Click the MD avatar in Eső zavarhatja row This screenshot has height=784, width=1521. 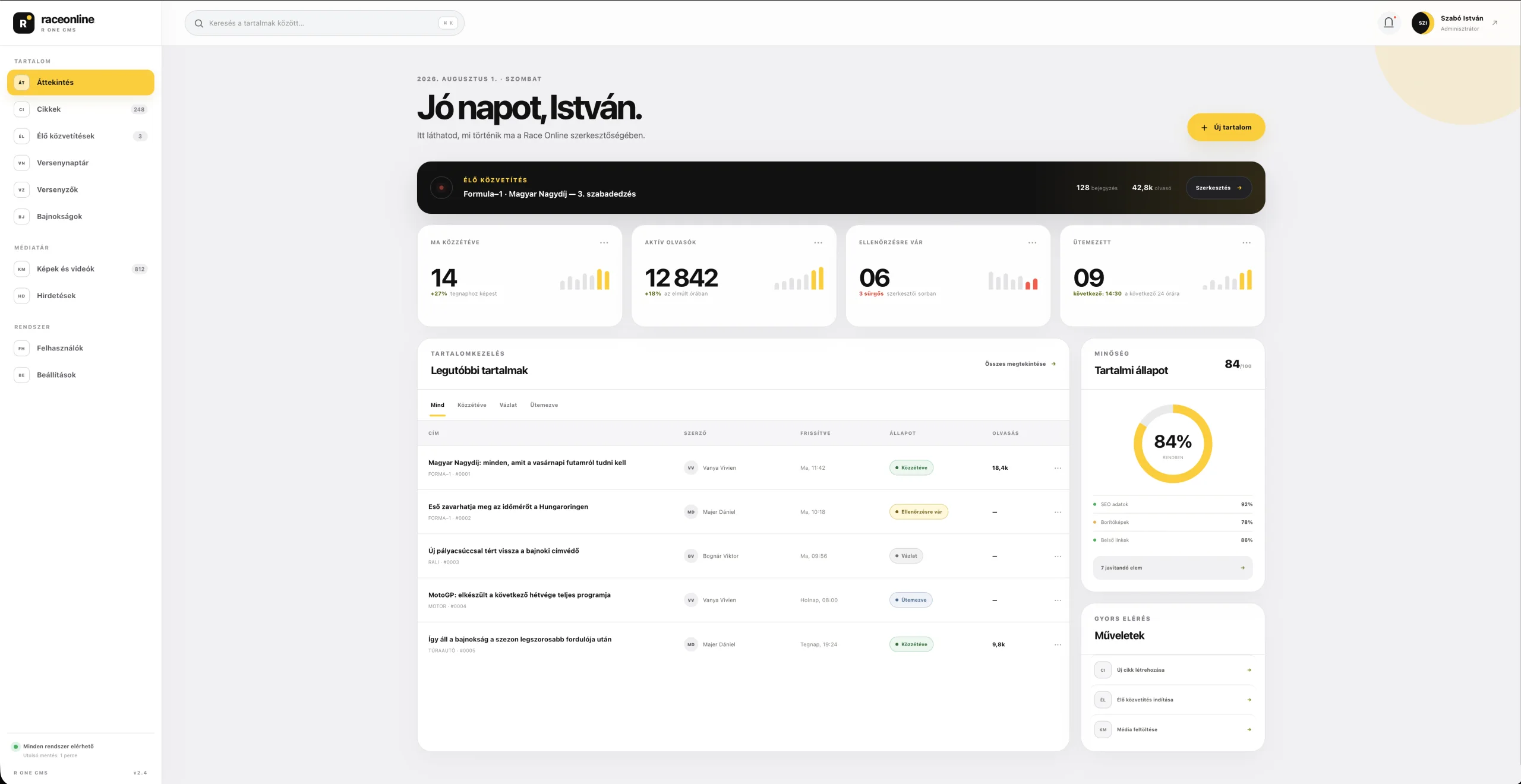tap(690, 512)
